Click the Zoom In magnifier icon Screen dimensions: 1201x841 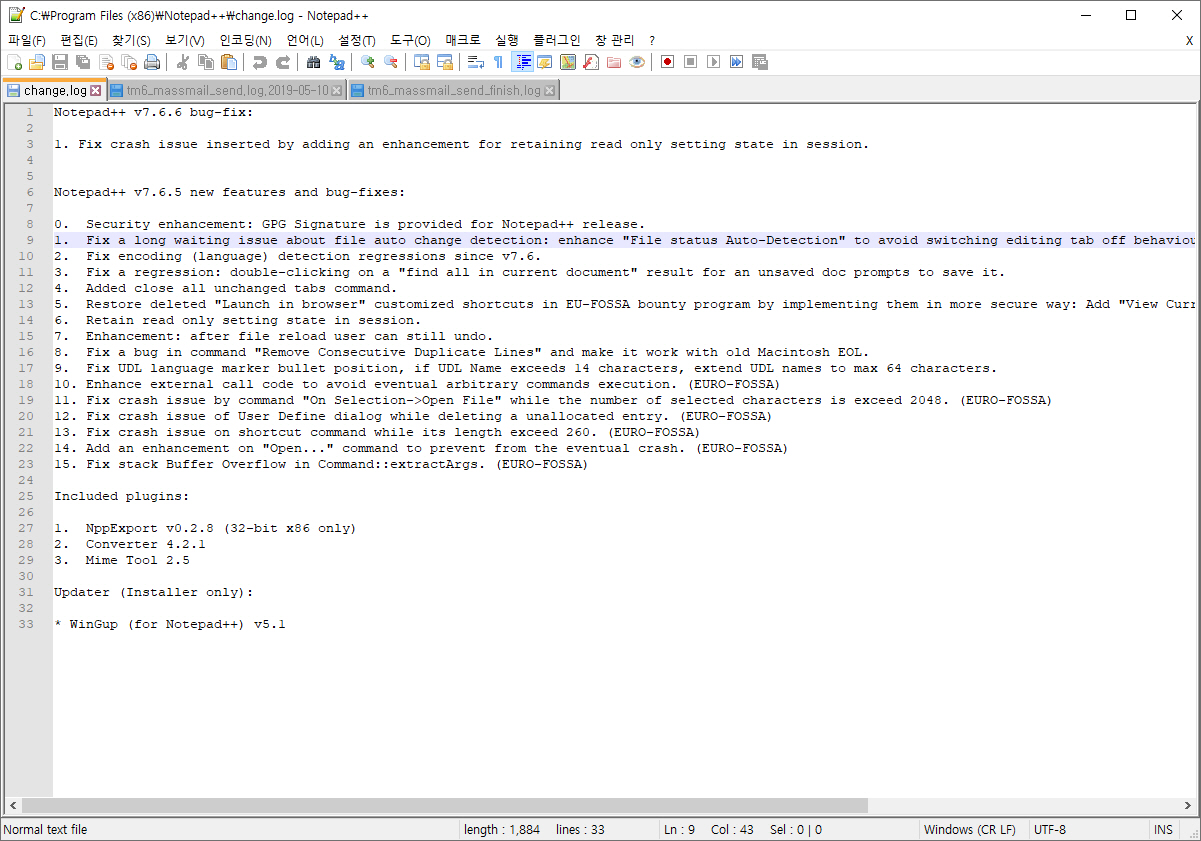pyautogui.click(x=368, y=62)
